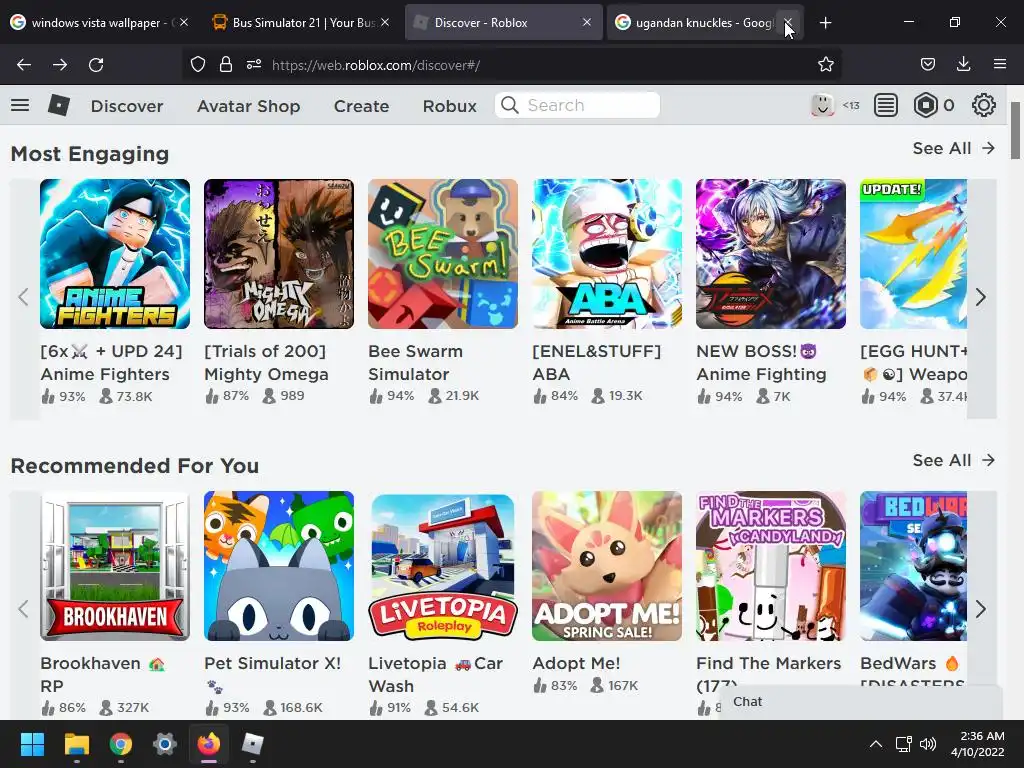Open Chrome from the taskbar
The image size is (1024, 768).
coord(121,744)
